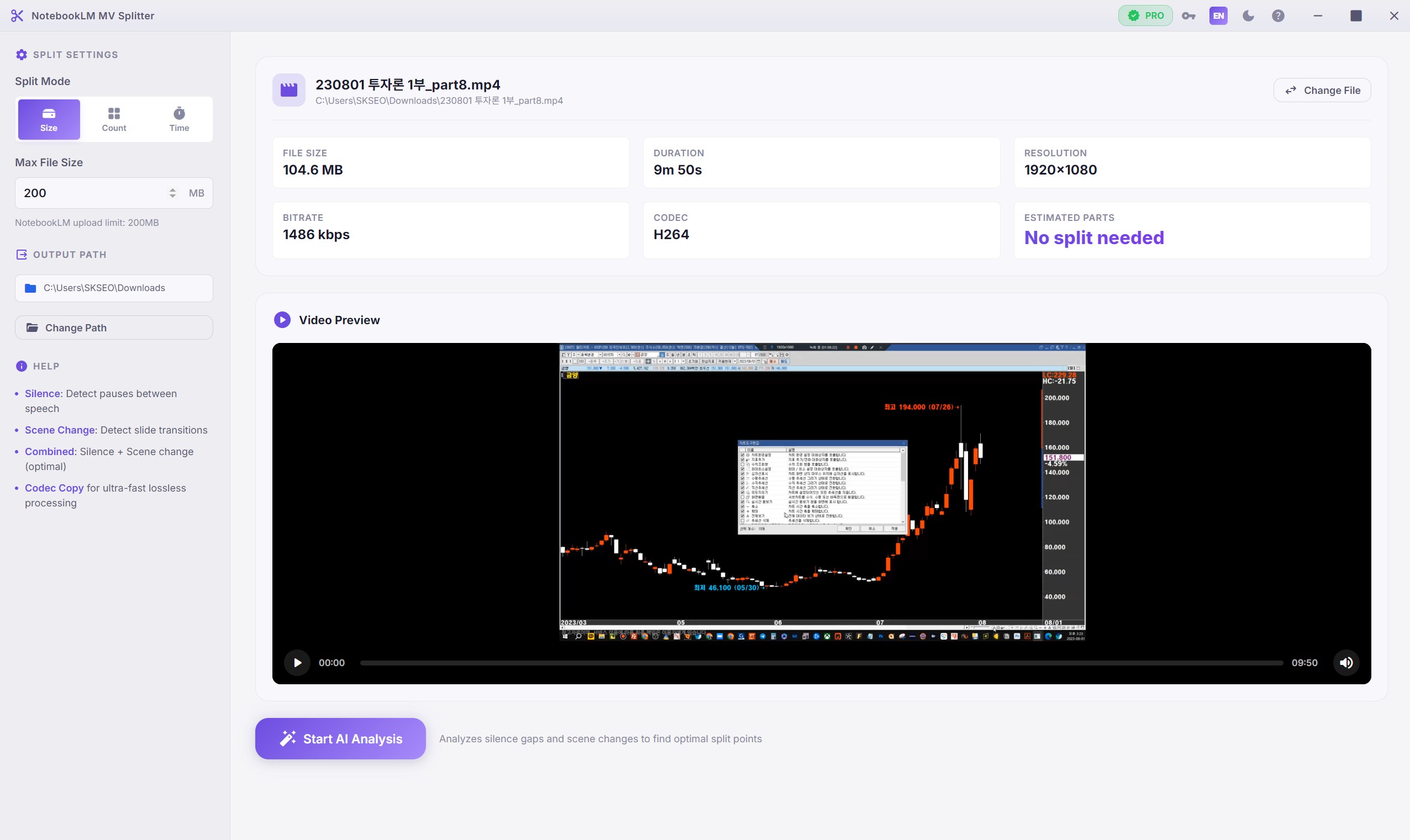The image size is (1410, 840).
Task: Click the PRO badge icon
Action: pyautogui.click(x=1145, y=15)
